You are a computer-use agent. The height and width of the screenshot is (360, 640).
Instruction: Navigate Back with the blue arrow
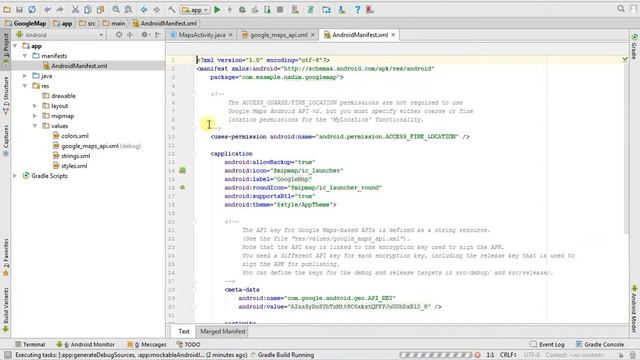pyautogui.click(x=144, y=9)
